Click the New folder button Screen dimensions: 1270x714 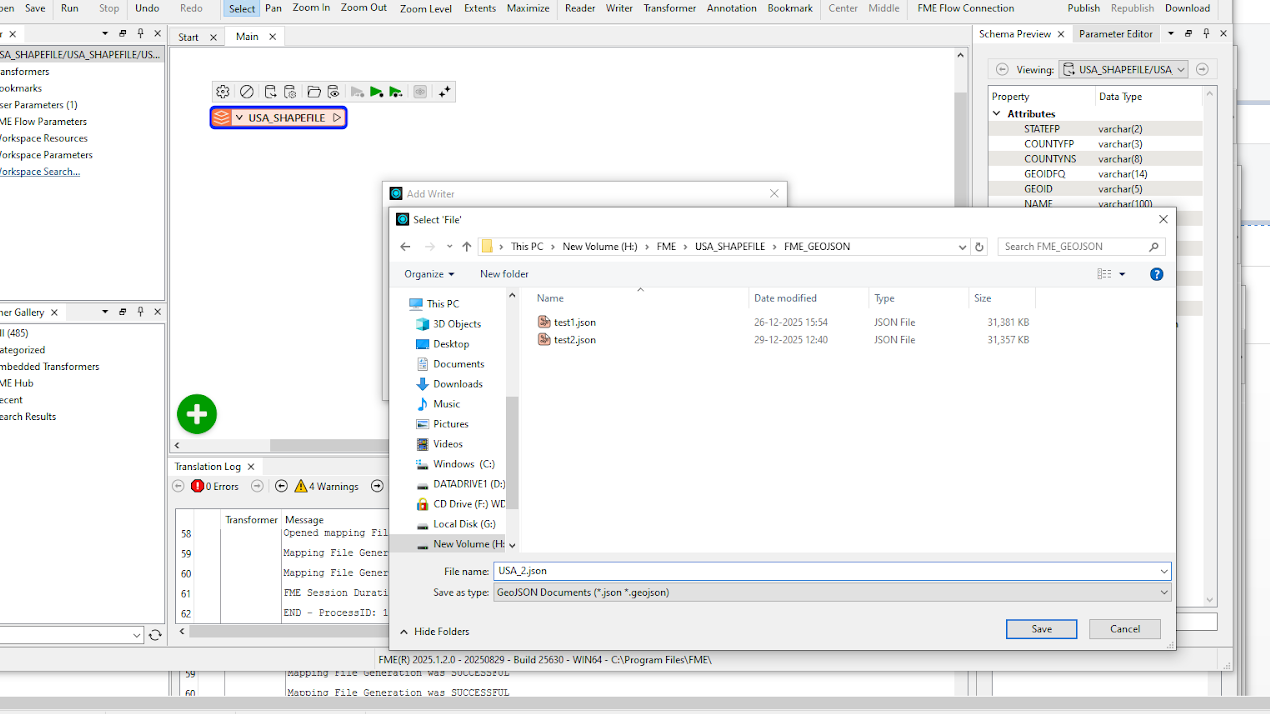point(504,274)
